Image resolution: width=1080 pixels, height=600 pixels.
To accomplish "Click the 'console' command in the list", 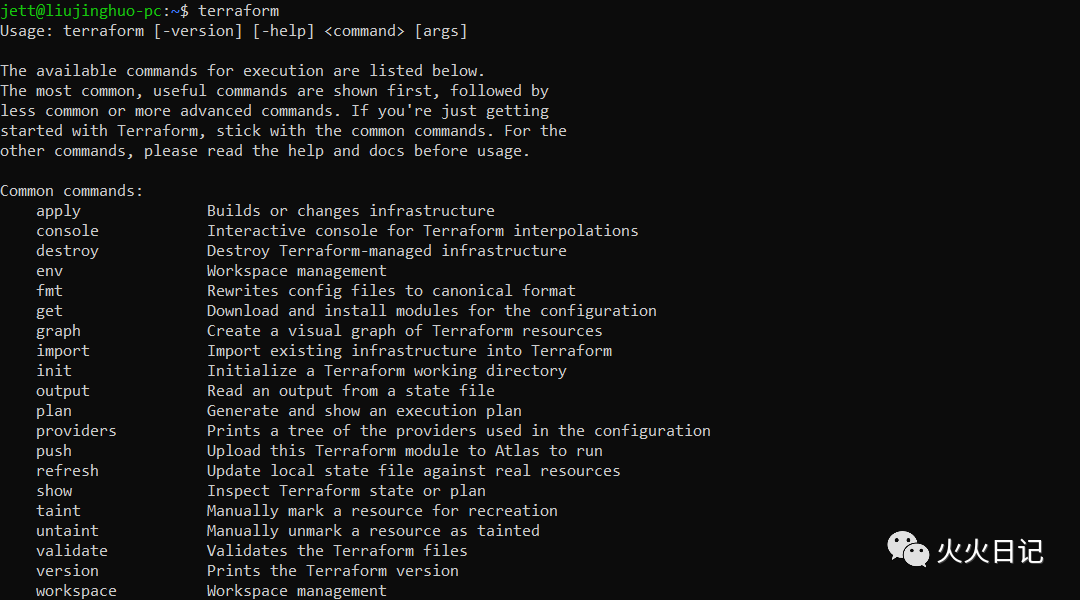I will (x=67, y=231).
